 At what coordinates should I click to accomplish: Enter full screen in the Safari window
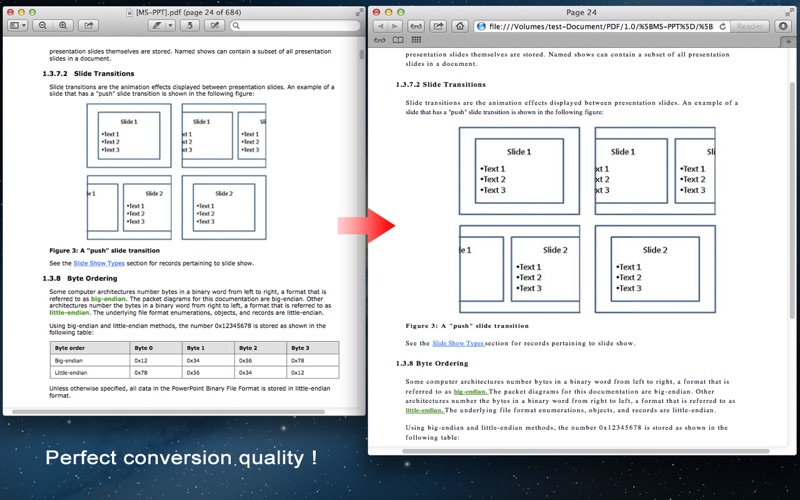point(790,12)
